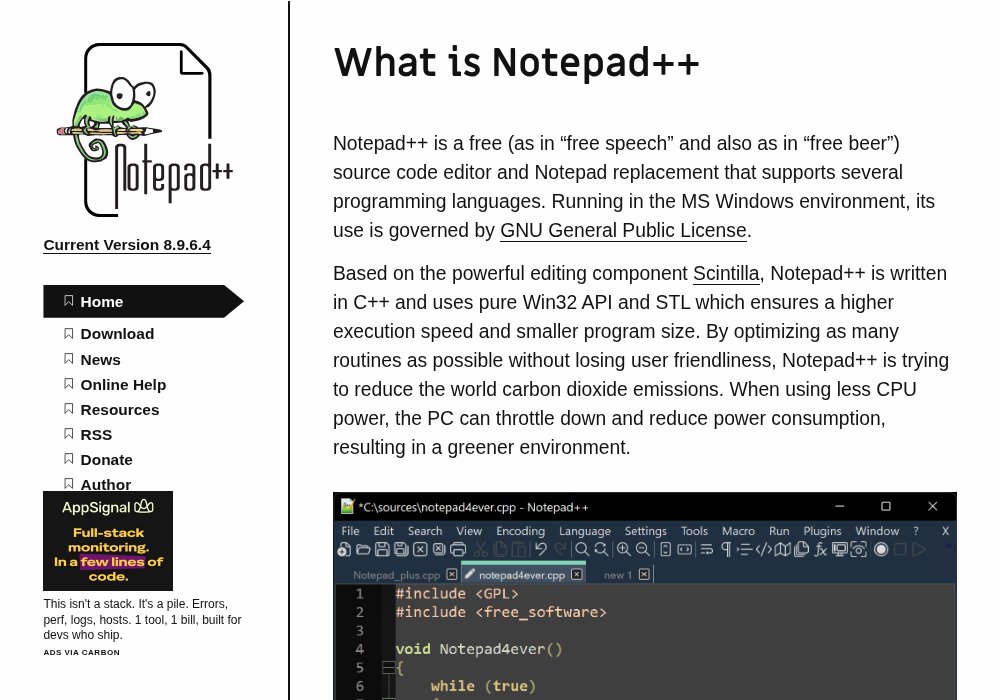
Task: Click Zoom In icon in Notepad++ screenshot toolbar
Action: click(x=624, y=550)
